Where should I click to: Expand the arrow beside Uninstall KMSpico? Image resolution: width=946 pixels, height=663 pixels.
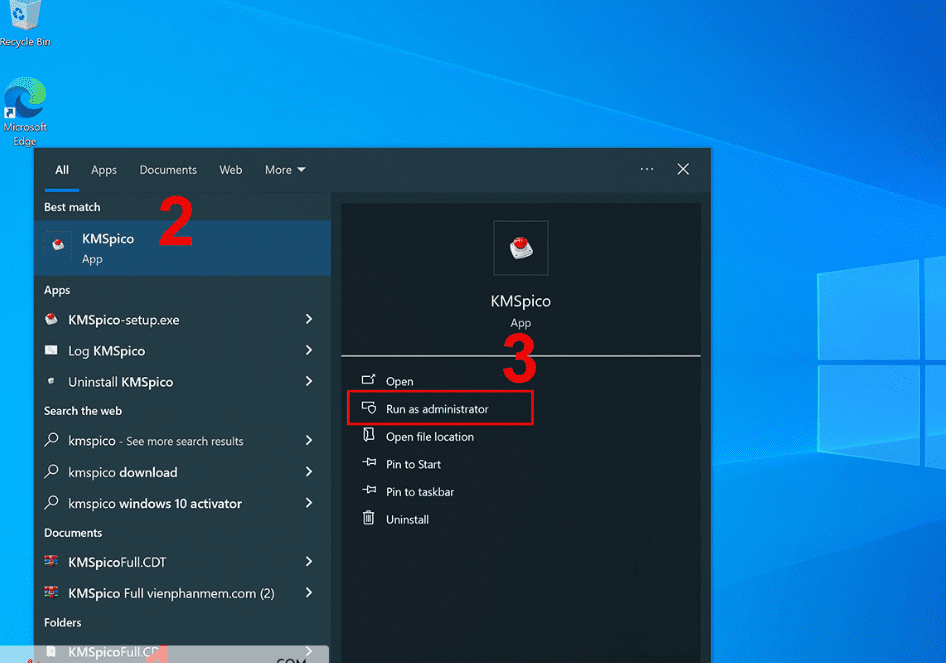click(309, 382)
